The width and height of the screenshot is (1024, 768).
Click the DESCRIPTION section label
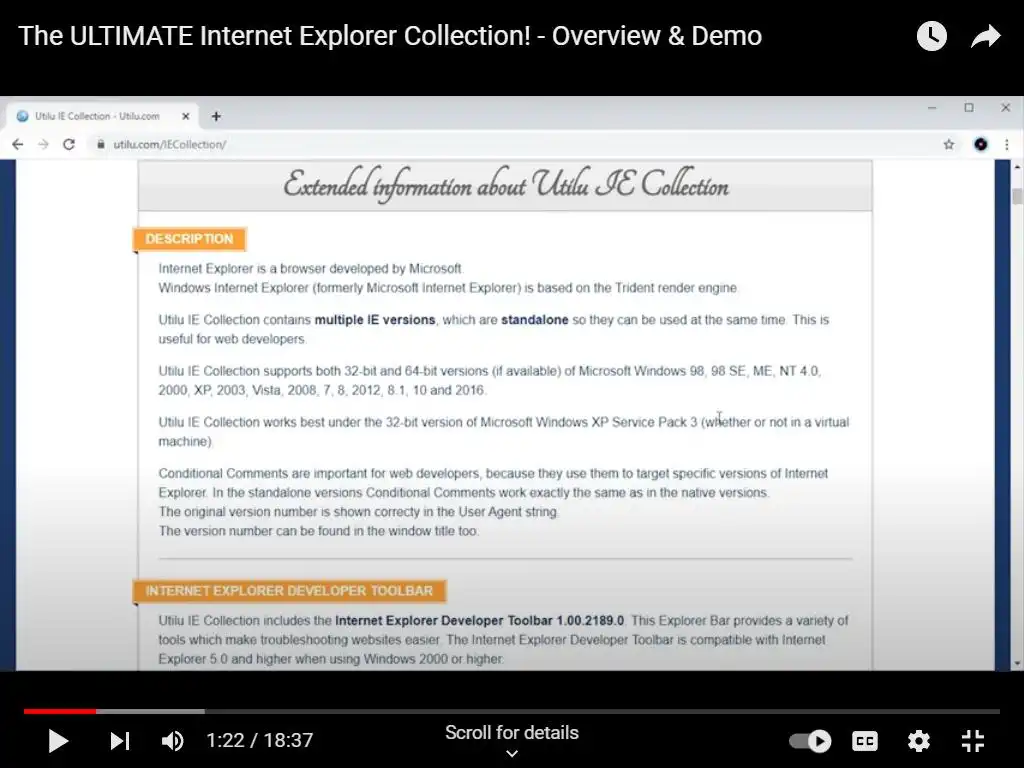189,239
